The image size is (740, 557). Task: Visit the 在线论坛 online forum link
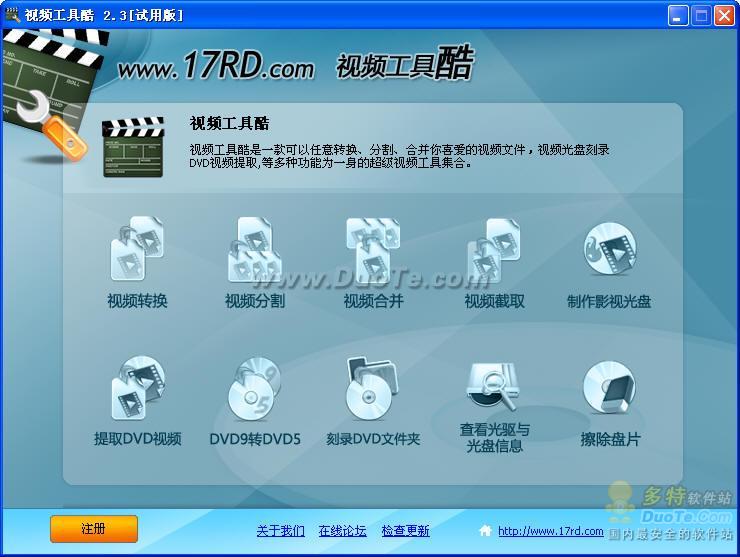[342, 531]
